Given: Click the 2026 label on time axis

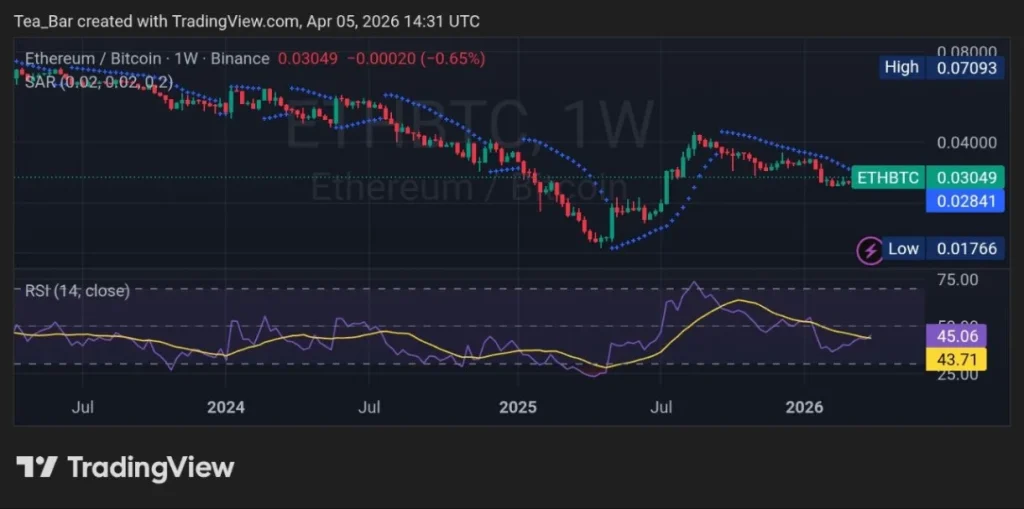Looking at the screenshot, I should pyautogui.click(x=805, y=408).
